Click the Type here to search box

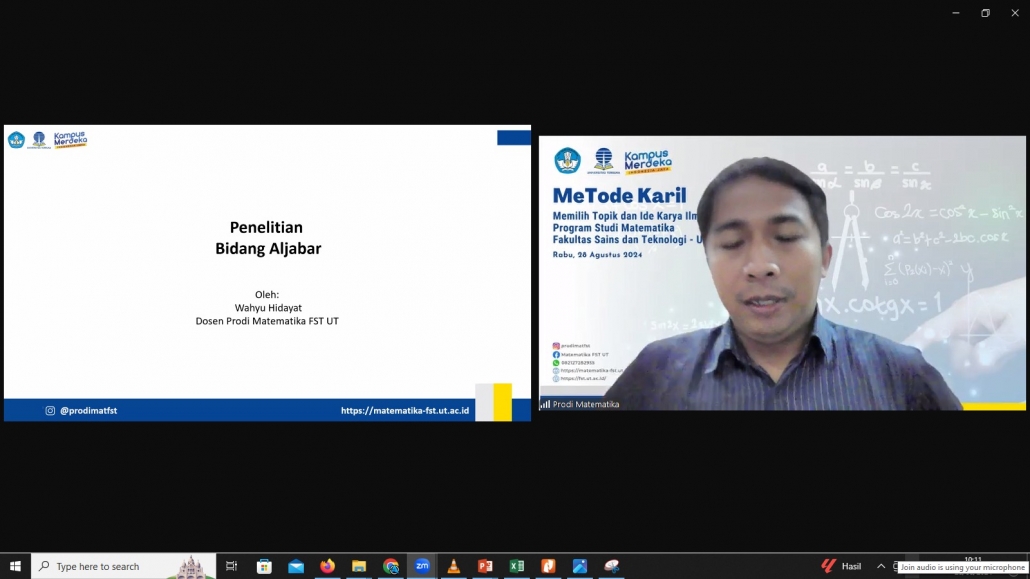tap(123, 566)
